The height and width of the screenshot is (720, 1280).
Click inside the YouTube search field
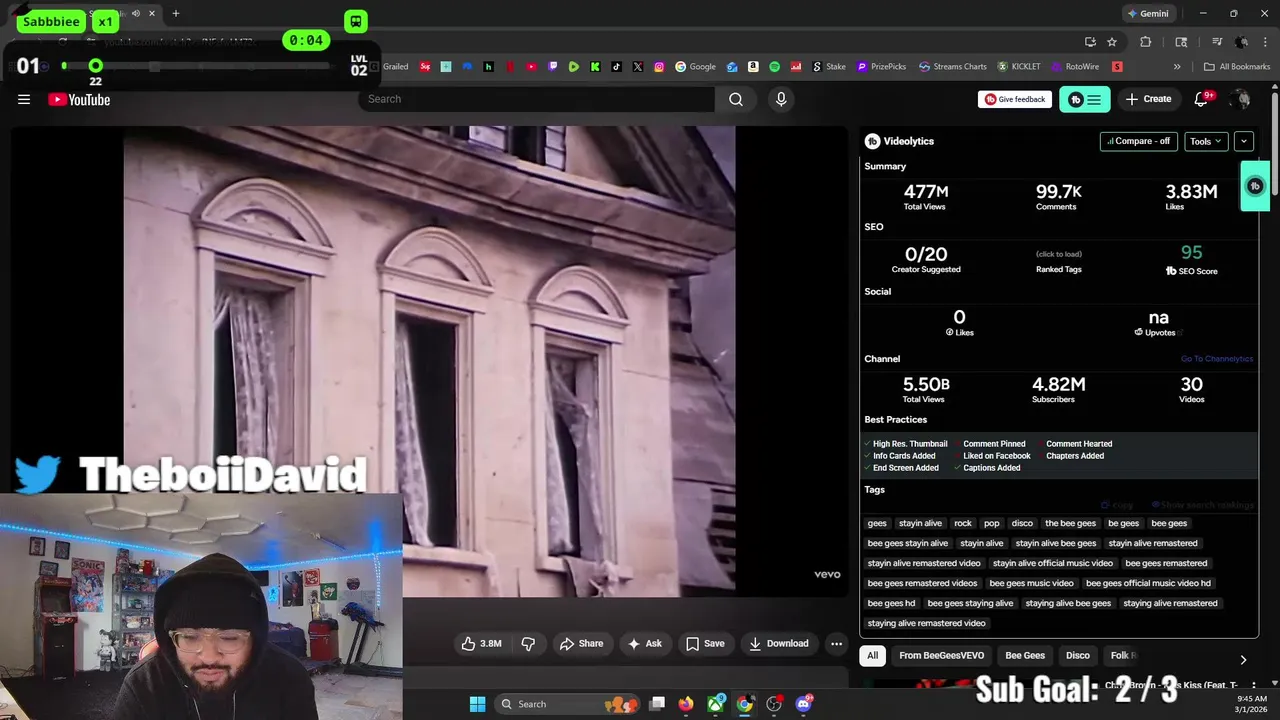[536, 99]
